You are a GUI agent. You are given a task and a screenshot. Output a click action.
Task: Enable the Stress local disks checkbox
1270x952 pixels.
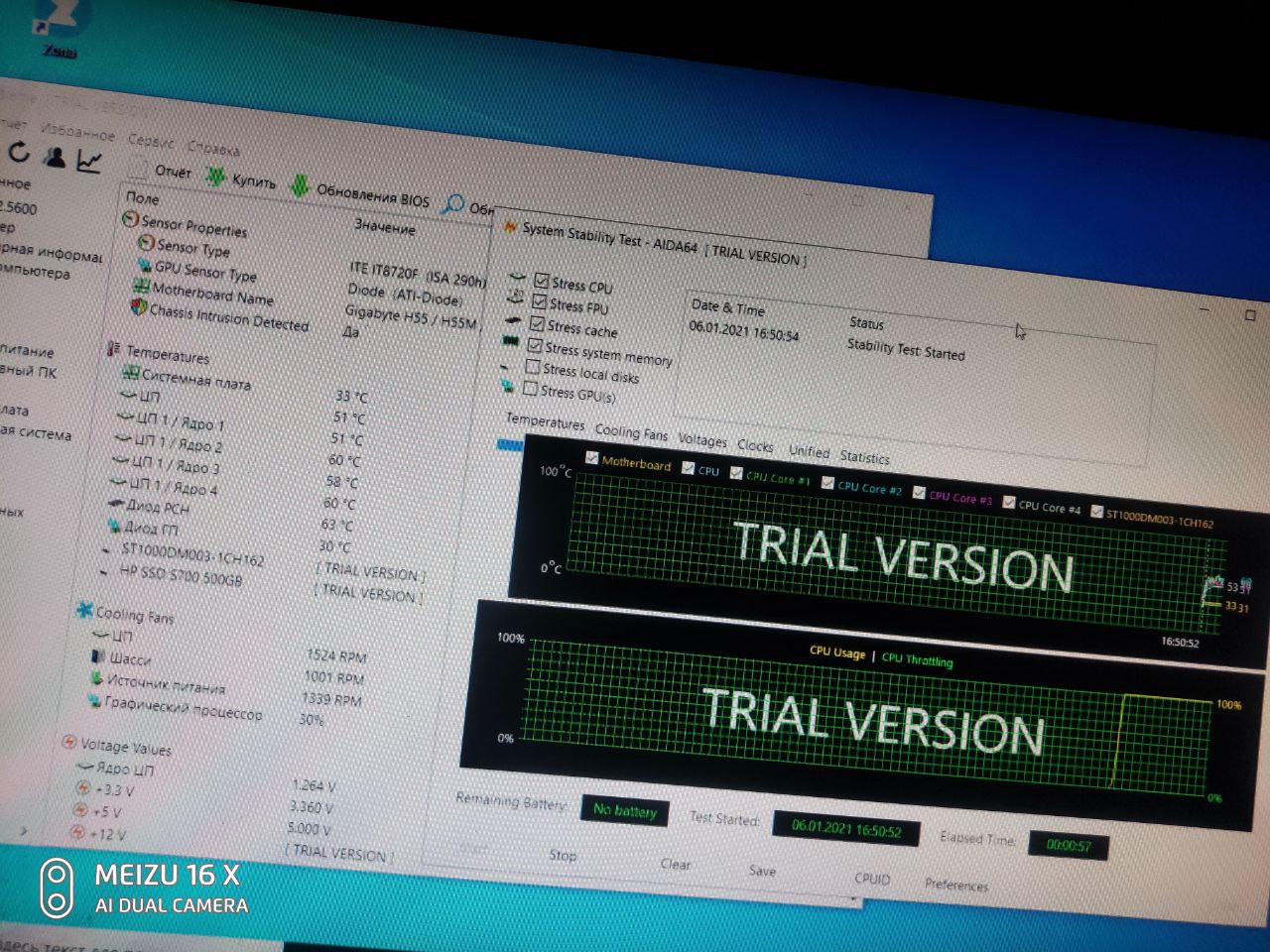(533, 367)
